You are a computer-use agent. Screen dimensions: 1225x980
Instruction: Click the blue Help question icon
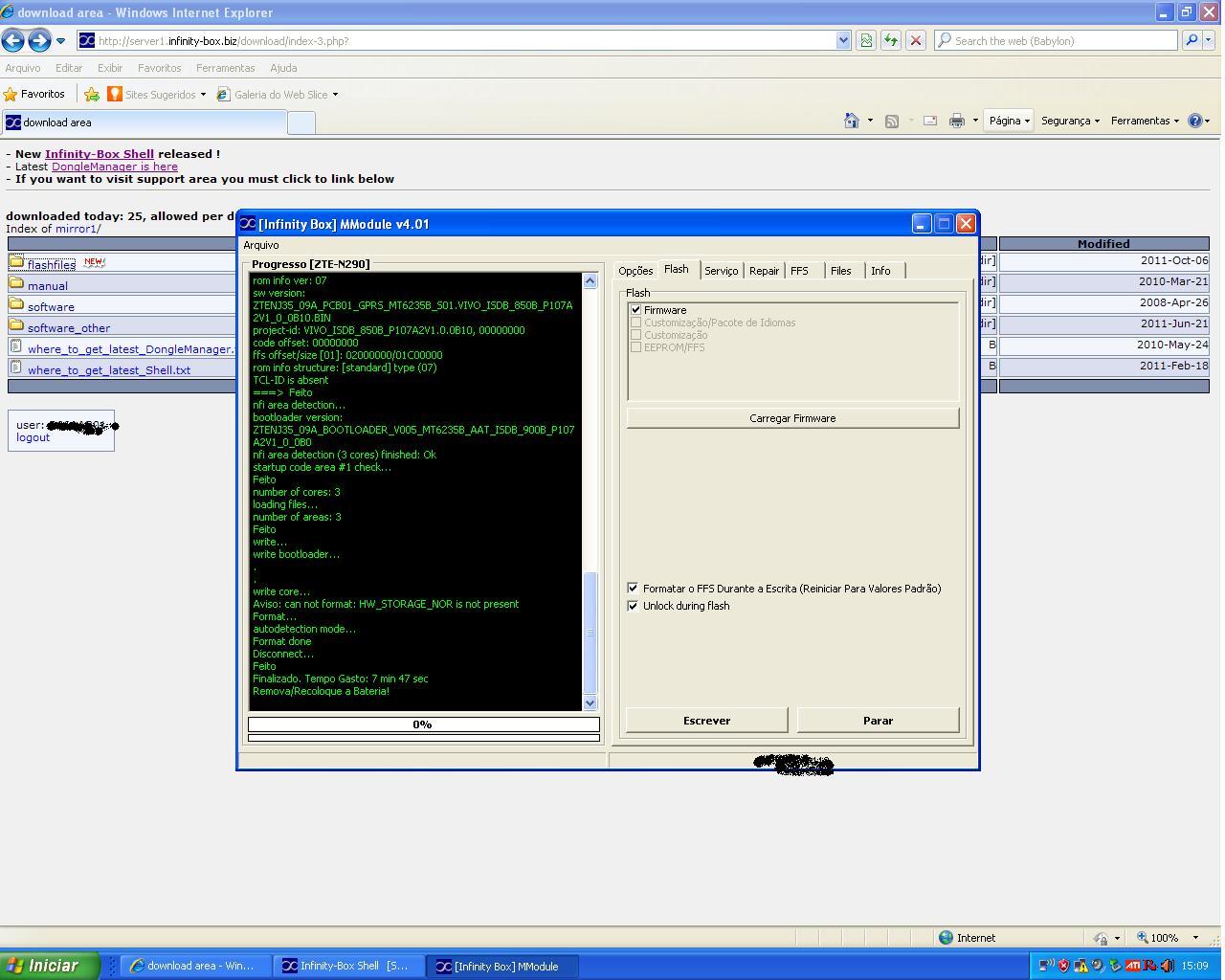click(x=1194, y=121)
